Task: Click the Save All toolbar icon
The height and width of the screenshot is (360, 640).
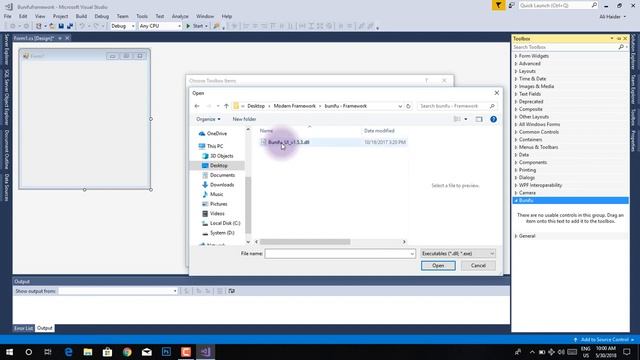Action: [x=70, y=26]
